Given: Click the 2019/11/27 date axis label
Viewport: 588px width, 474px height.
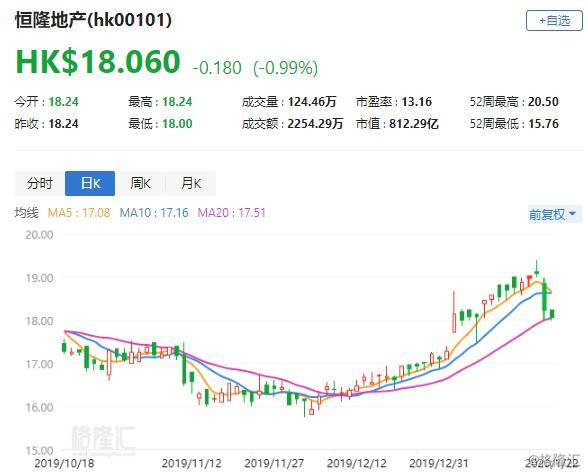Looking at the screenshot, I should 274,463.
